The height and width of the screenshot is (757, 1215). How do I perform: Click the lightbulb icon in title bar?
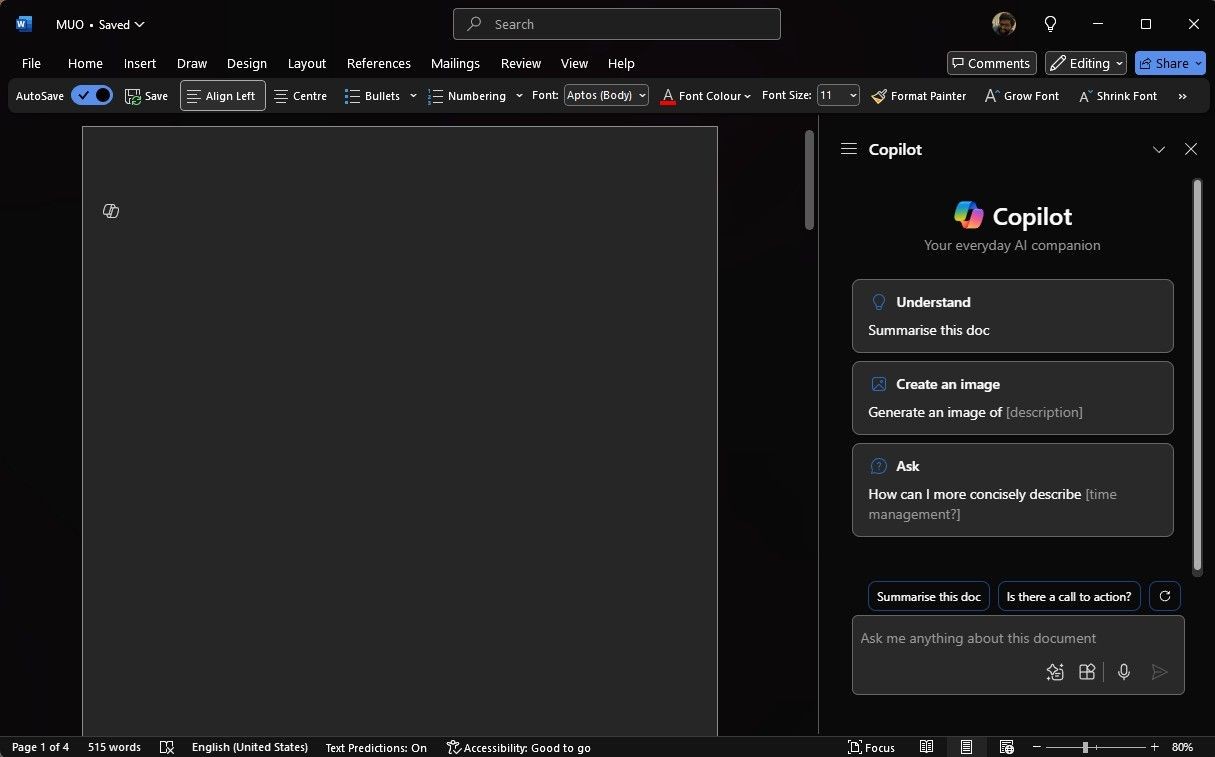pos(1050,24)
